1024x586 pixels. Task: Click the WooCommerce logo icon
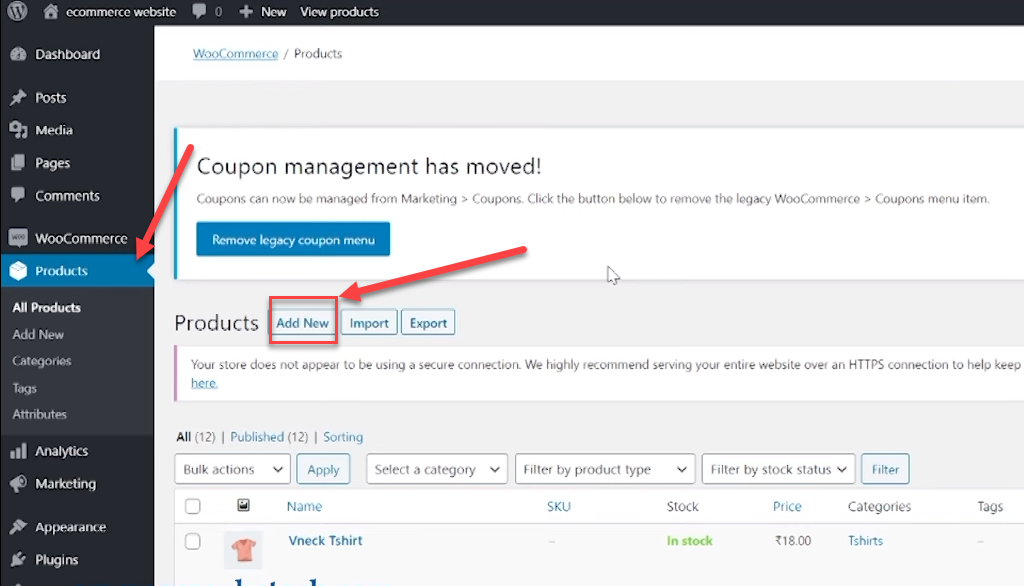(x=18, y=238)
